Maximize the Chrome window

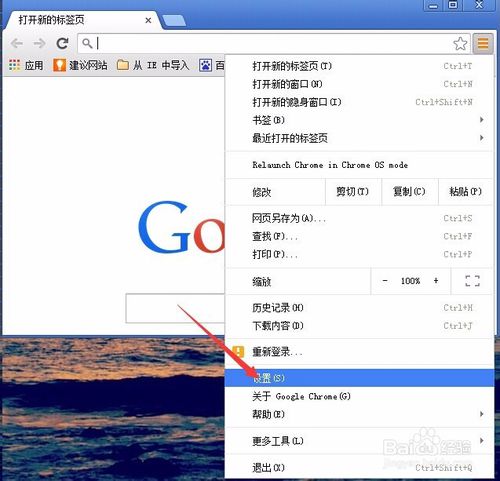pos(453,5)
